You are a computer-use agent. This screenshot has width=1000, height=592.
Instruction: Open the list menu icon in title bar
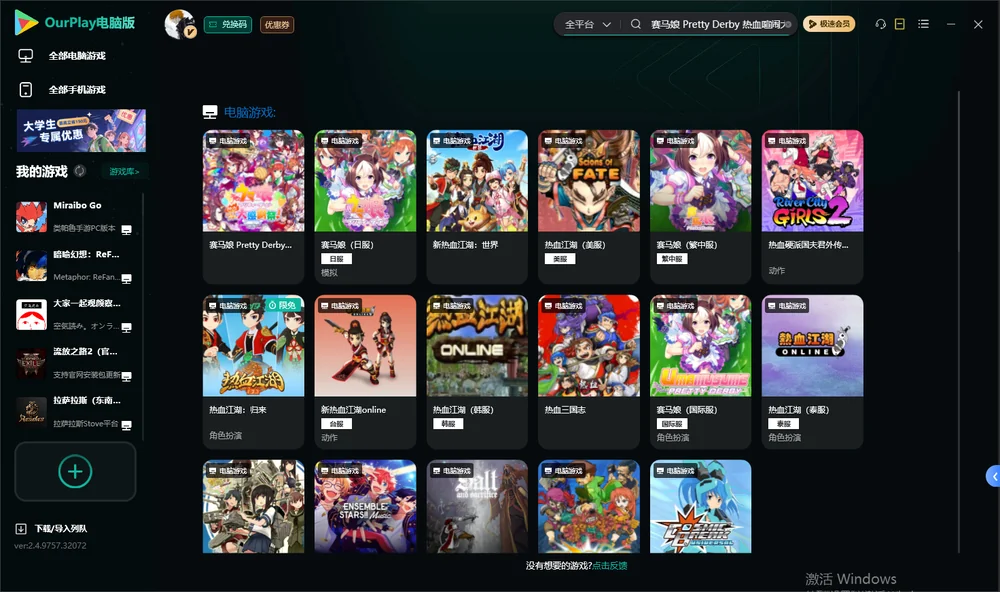coord(923,24)
